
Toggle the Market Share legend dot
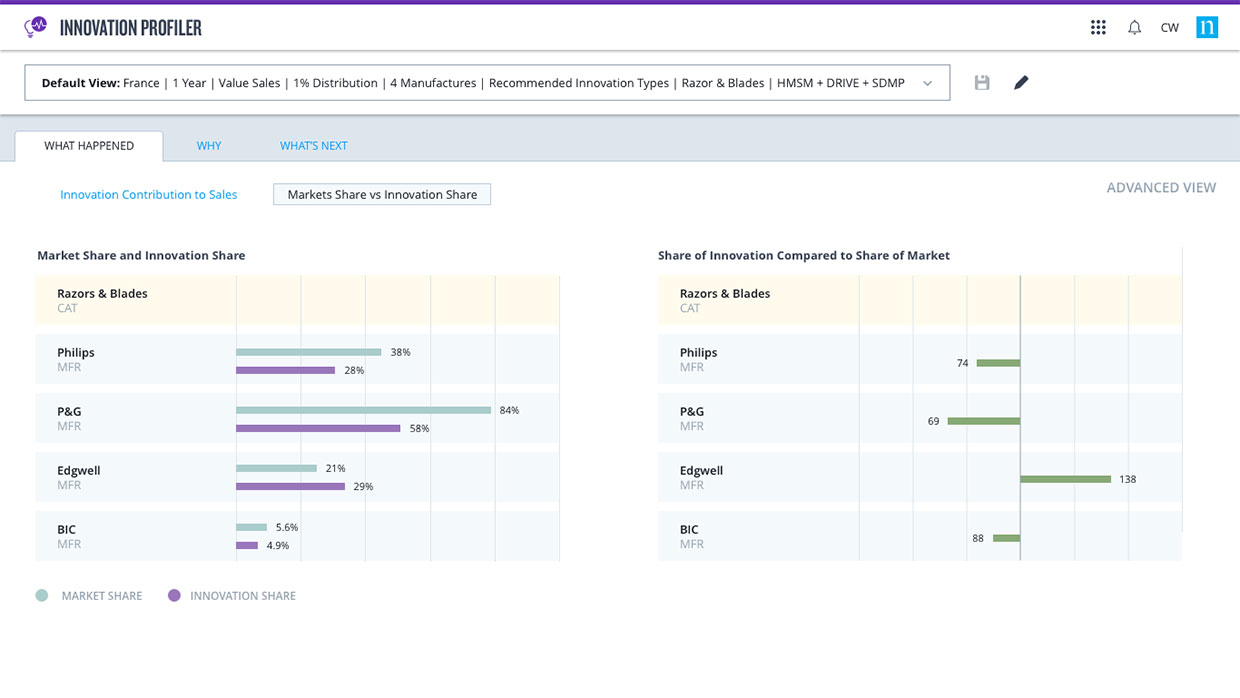[x=42, y=595]
